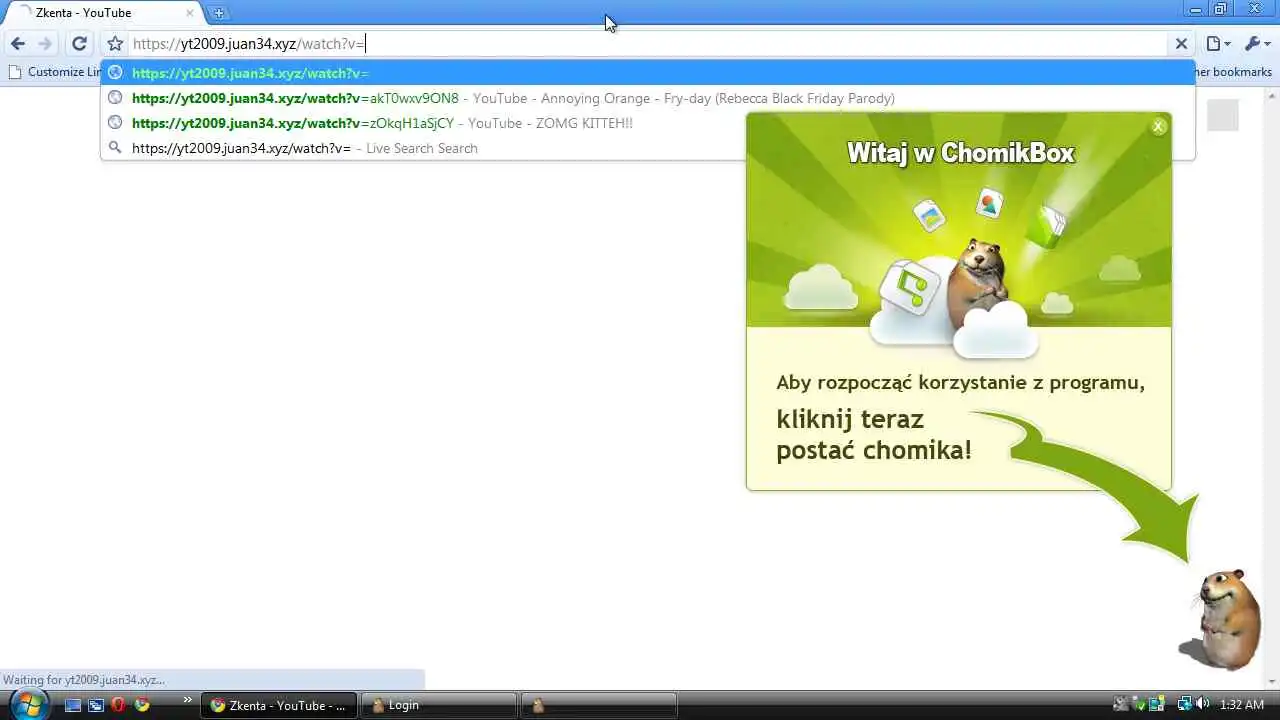Image resolution: width=1280 pixels, height=720 pixels.
Task: Click the 1:32 AM system clock
Action: [x=1242, y=705]
